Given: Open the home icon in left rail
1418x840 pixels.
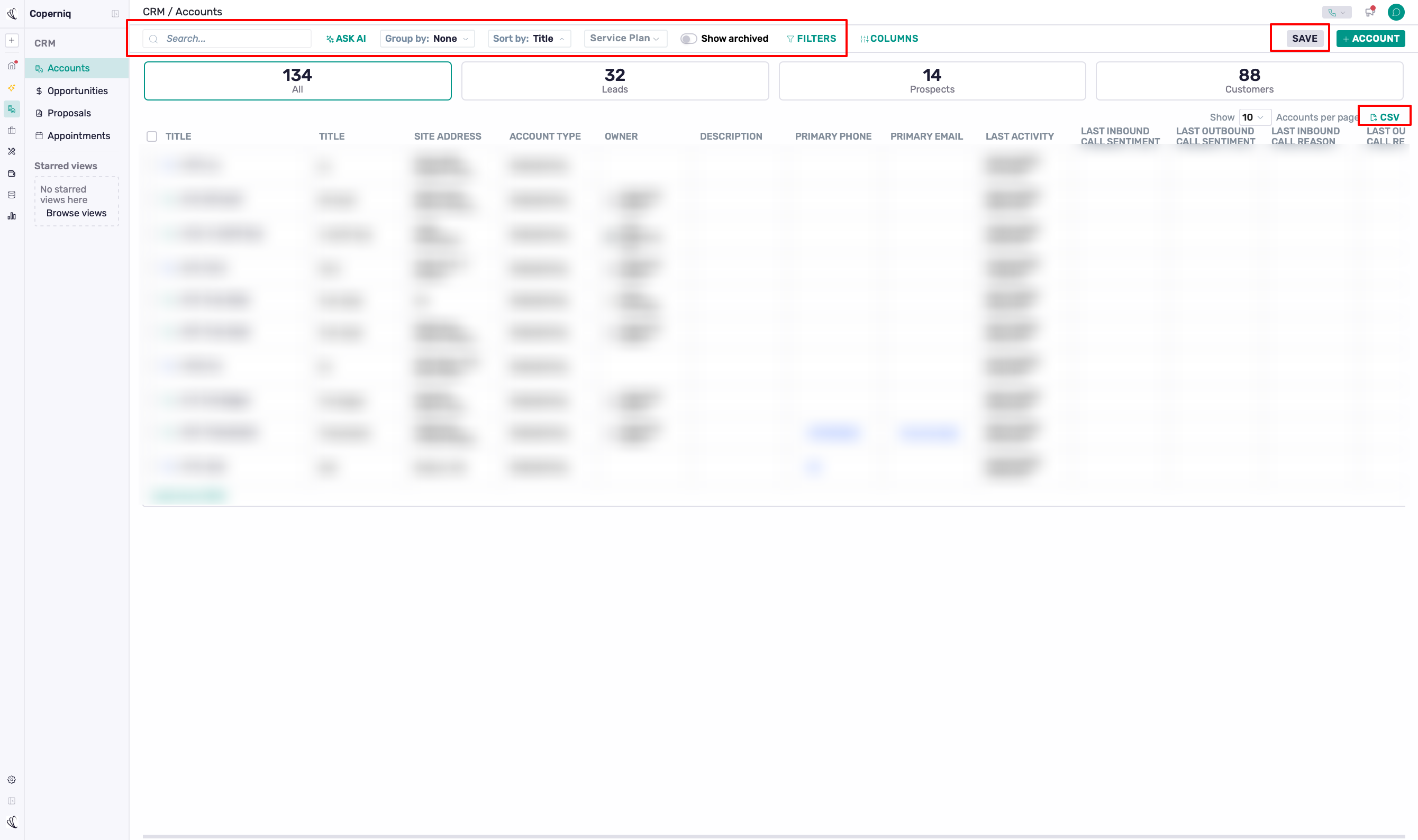Looking at the screenshot, I should pos(12,66).
